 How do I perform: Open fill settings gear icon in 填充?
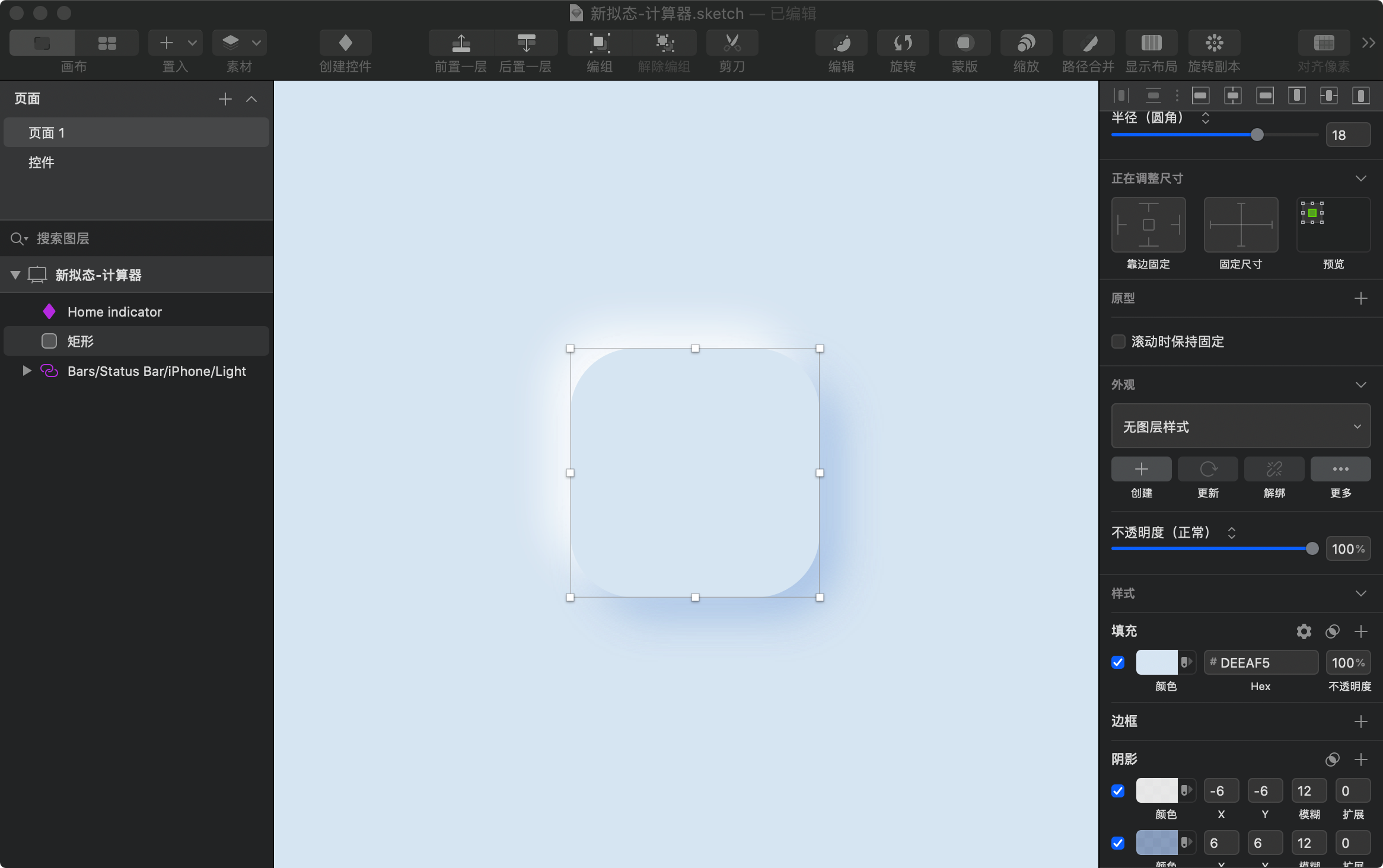point(1304,631)
